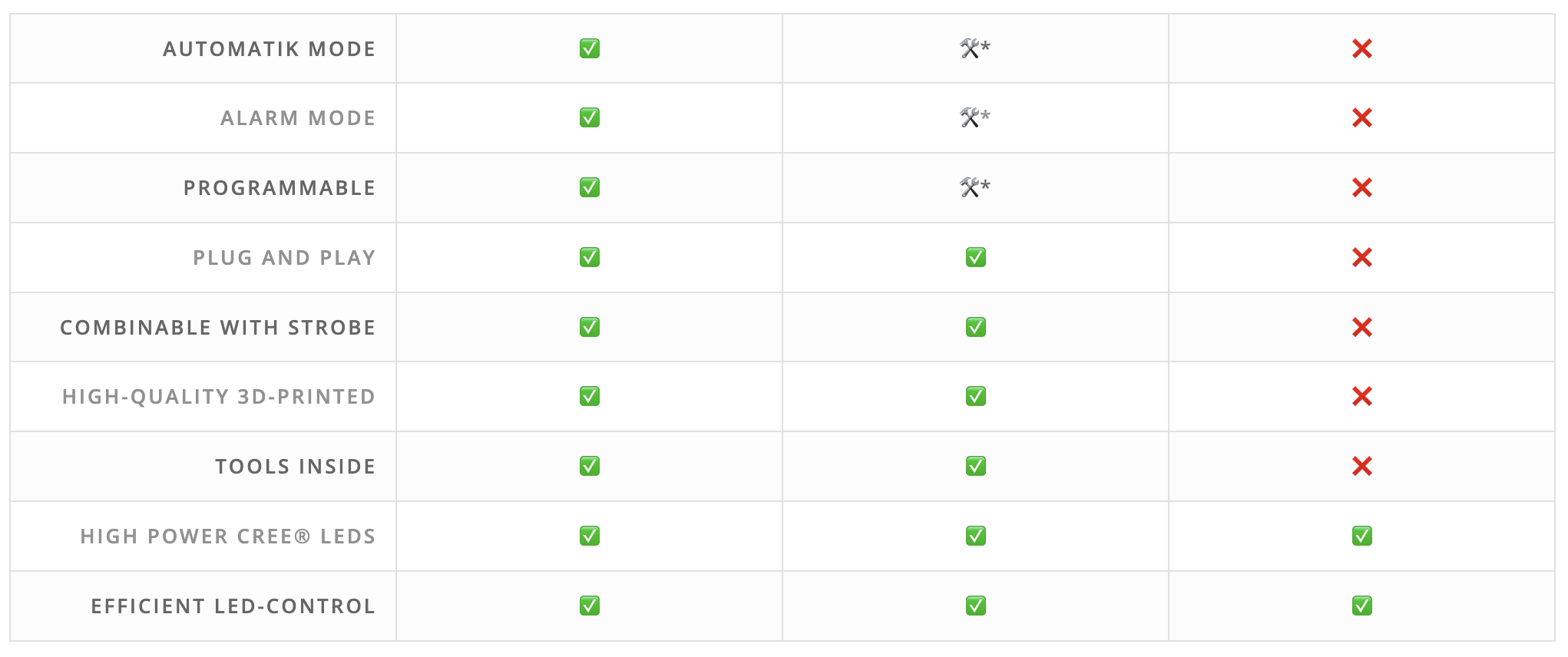Click the tools icon in Programmable row

tap(970, 187)
